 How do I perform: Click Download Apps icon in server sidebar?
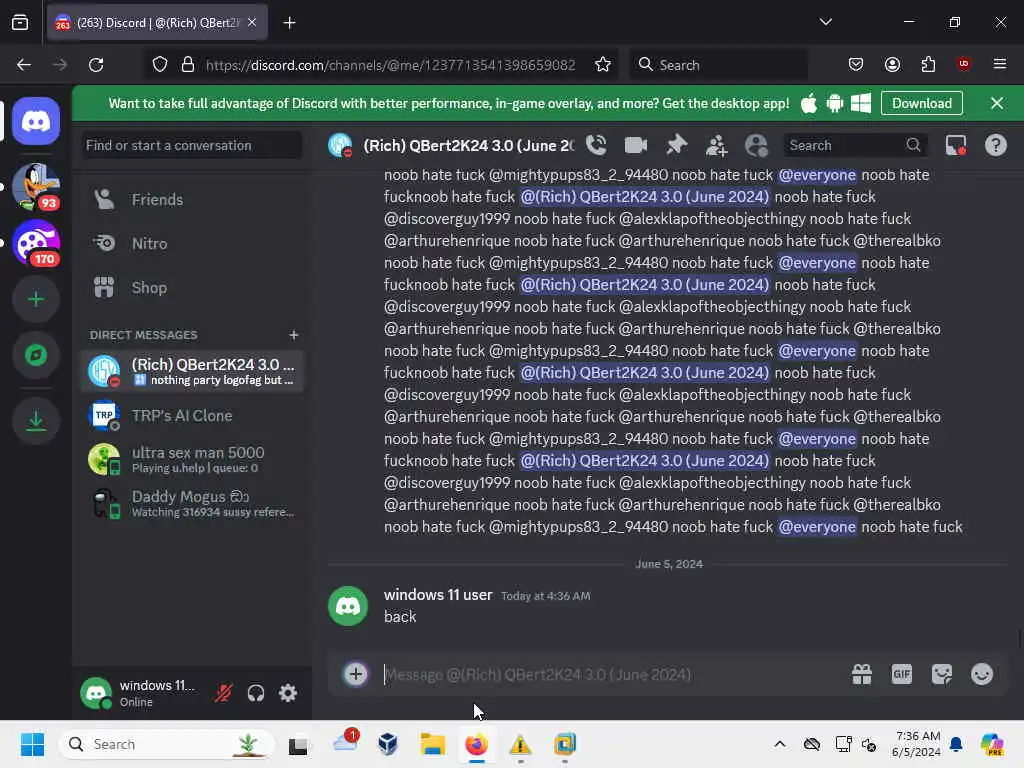[36, 421]
